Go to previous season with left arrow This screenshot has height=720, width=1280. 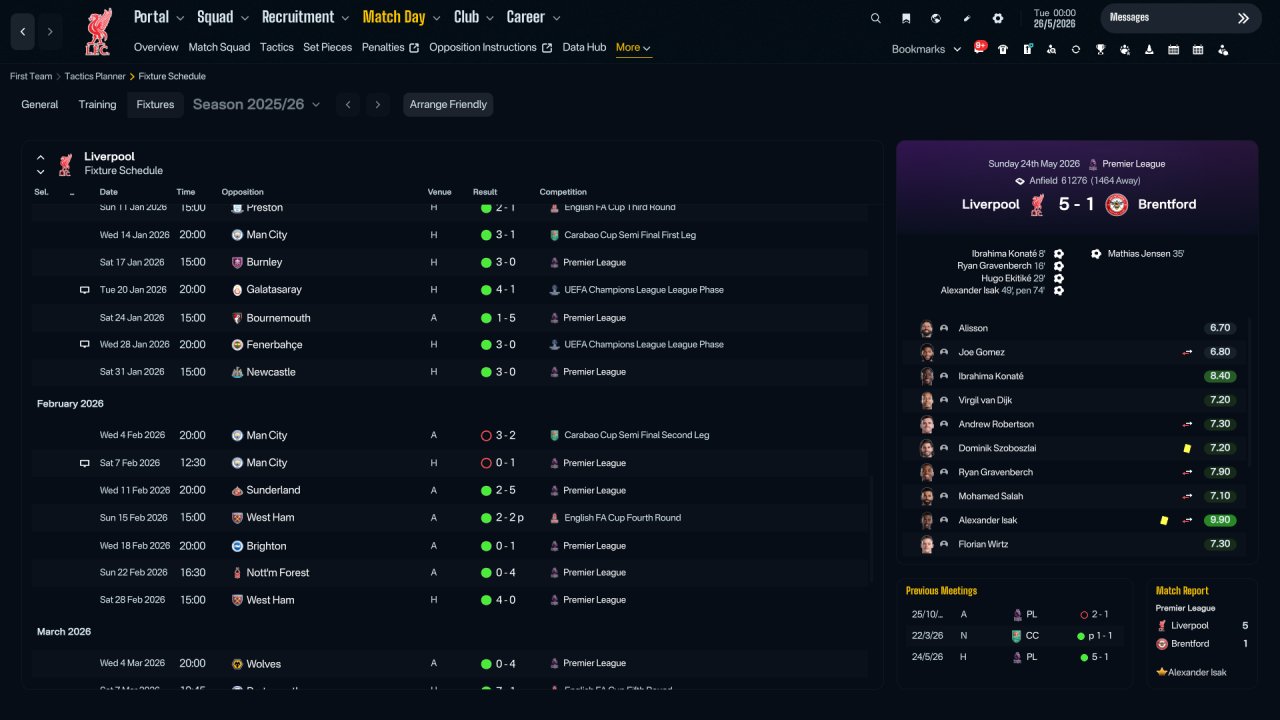pos(347,104)
